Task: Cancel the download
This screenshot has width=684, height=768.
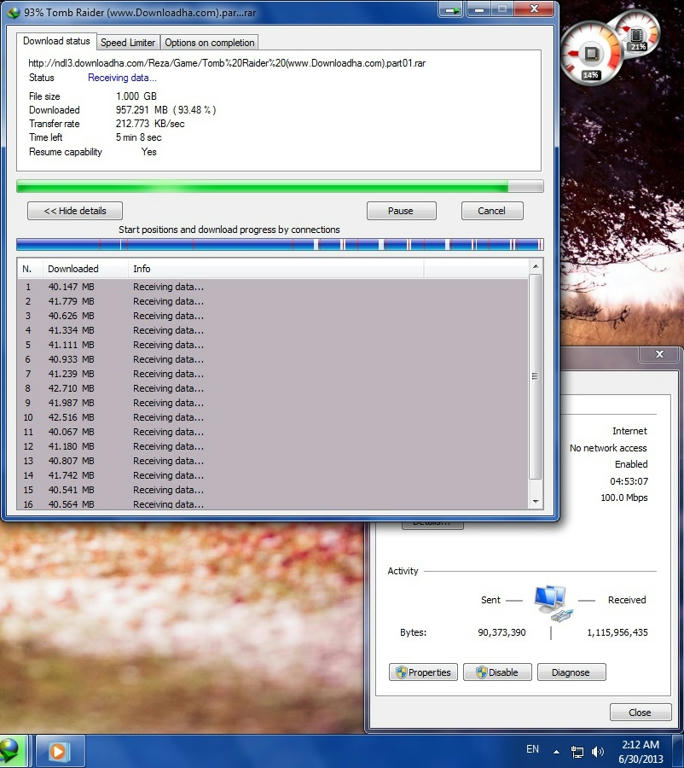Action: [491, 211]
